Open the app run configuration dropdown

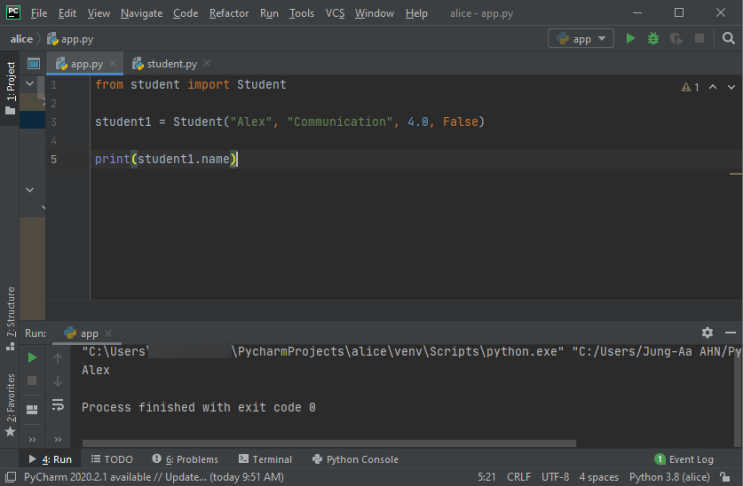click(580, 38)
